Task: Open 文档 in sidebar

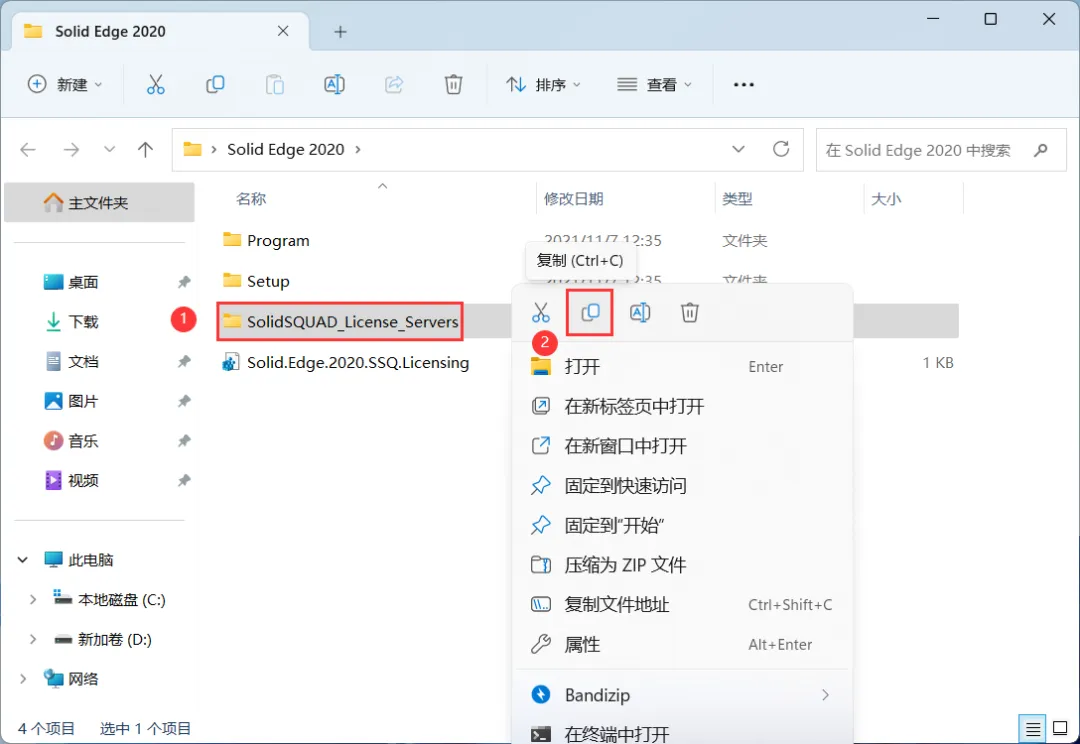Action: pos(83,362)
